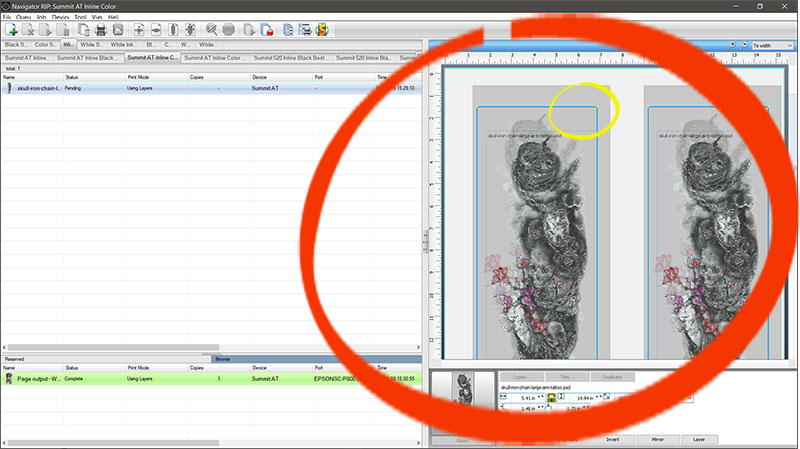Click the zoom in magnifier above preview
The width and height of the screenshot is (800, 449).
coord(732,45)
